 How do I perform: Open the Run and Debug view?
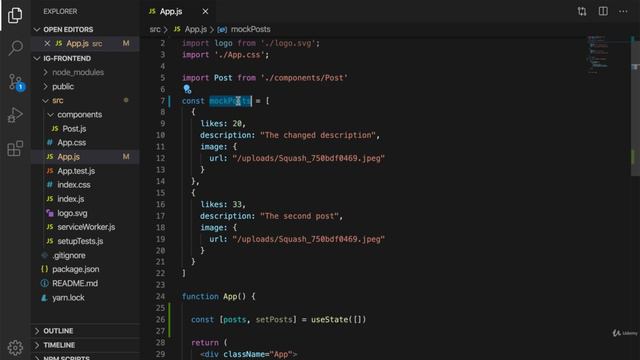pyautogui.click(x=15, y=115)
